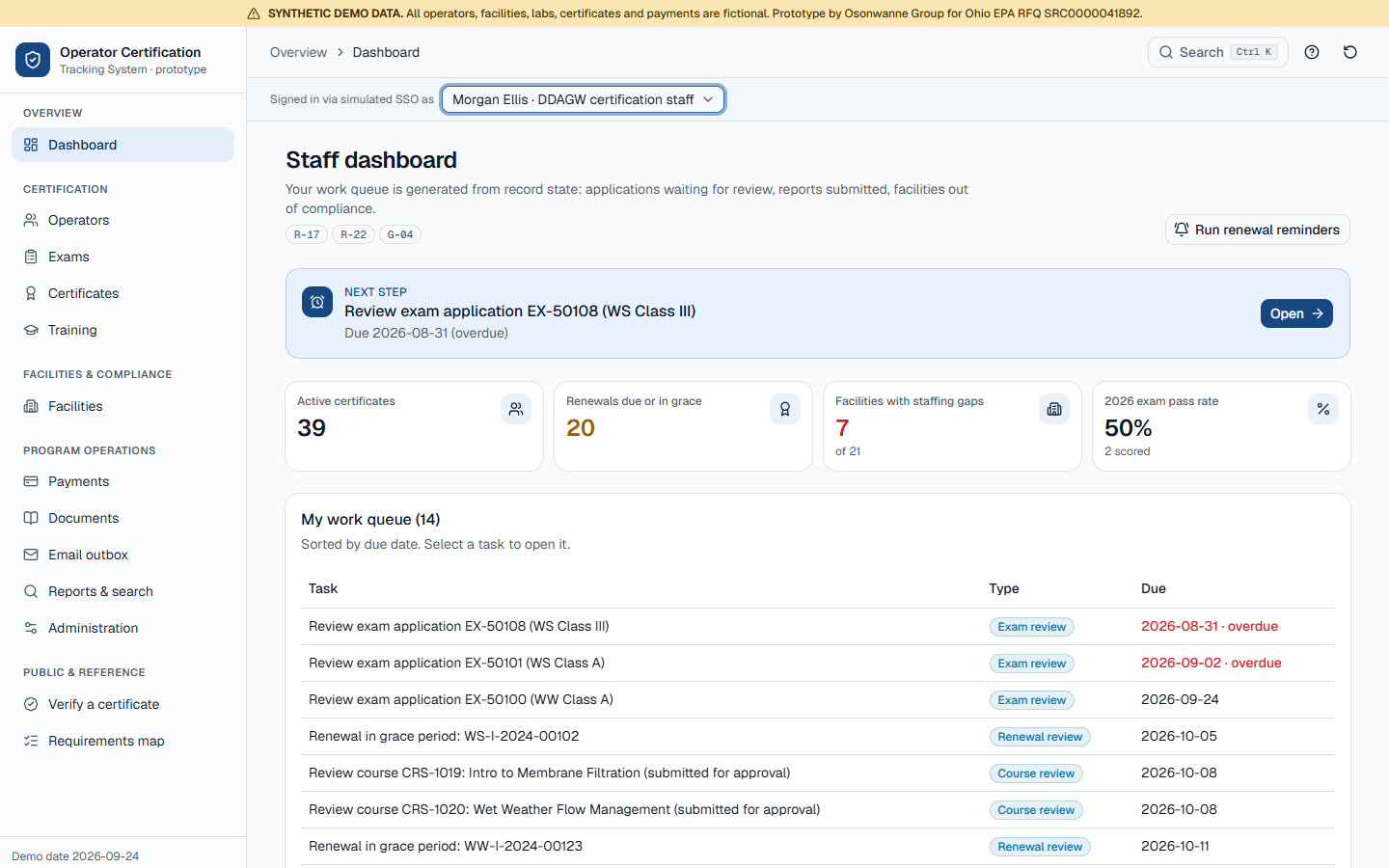Click the Documents book icon

pos(31,518)
